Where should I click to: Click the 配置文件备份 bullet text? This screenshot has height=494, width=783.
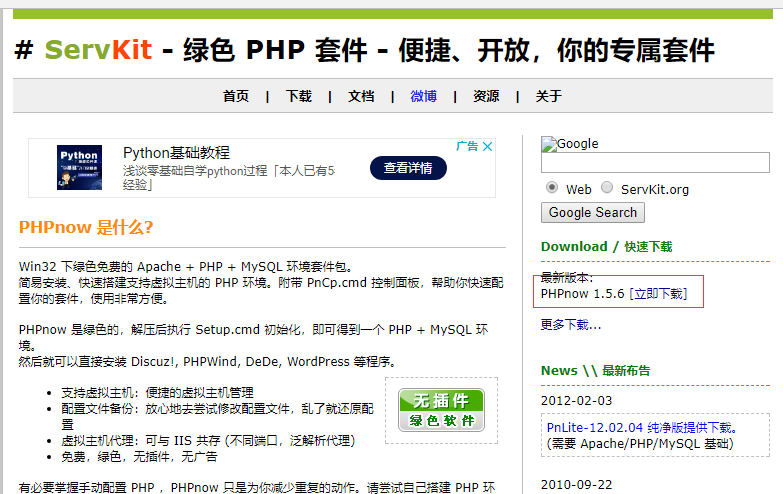217,417
